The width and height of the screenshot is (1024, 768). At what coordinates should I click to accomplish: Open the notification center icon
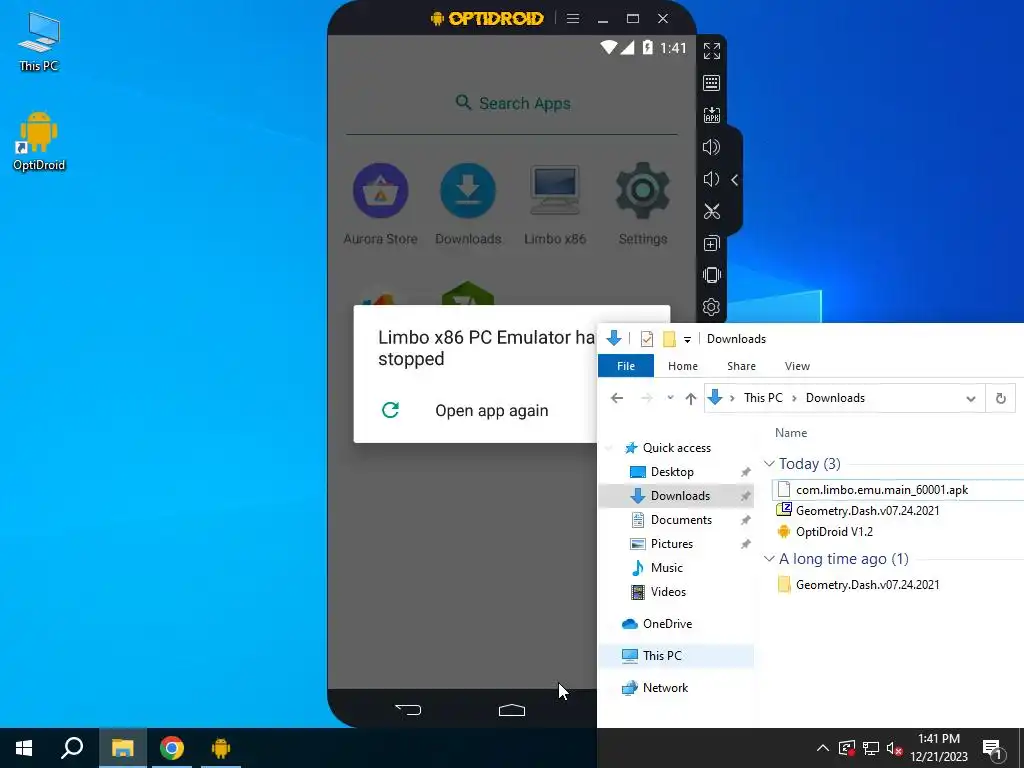pyautogui.click(x=992, y=750)
